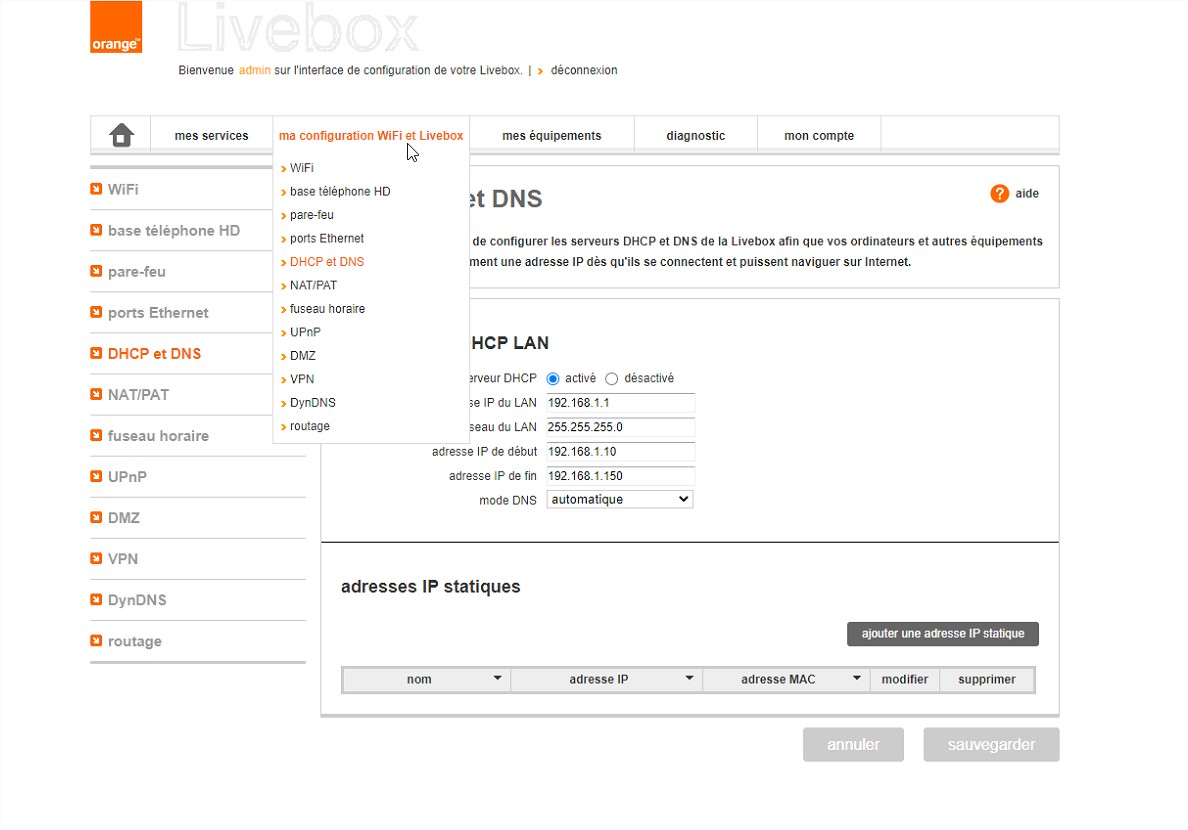The width and height of the screenshot is (1188, 830).
Task: Click the arrow icon beside sidebar fuseau horaire
Action: point(96,435)
